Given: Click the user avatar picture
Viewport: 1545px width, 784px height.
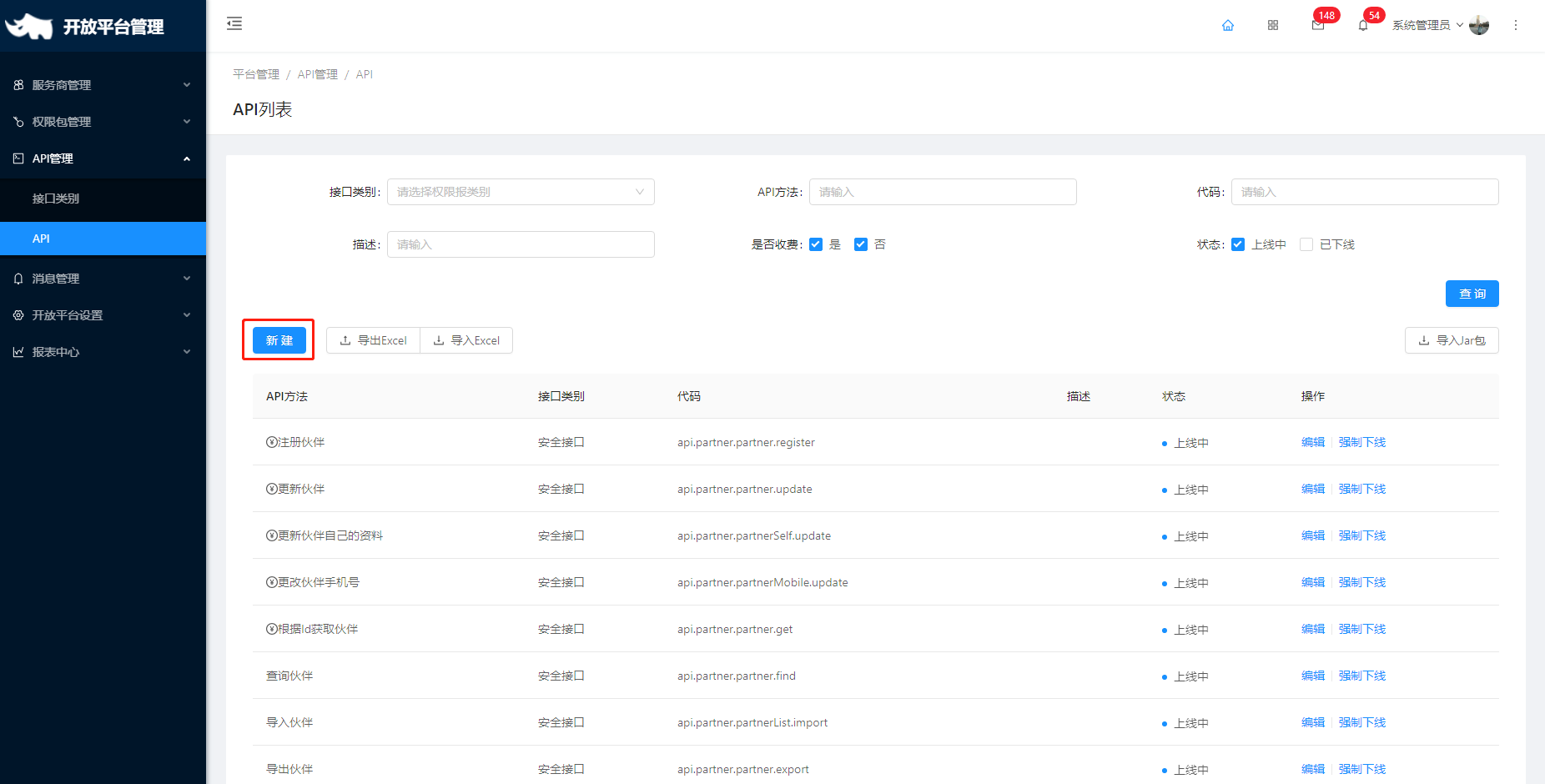Looking at the screenshot, I should coord(1479,25).
